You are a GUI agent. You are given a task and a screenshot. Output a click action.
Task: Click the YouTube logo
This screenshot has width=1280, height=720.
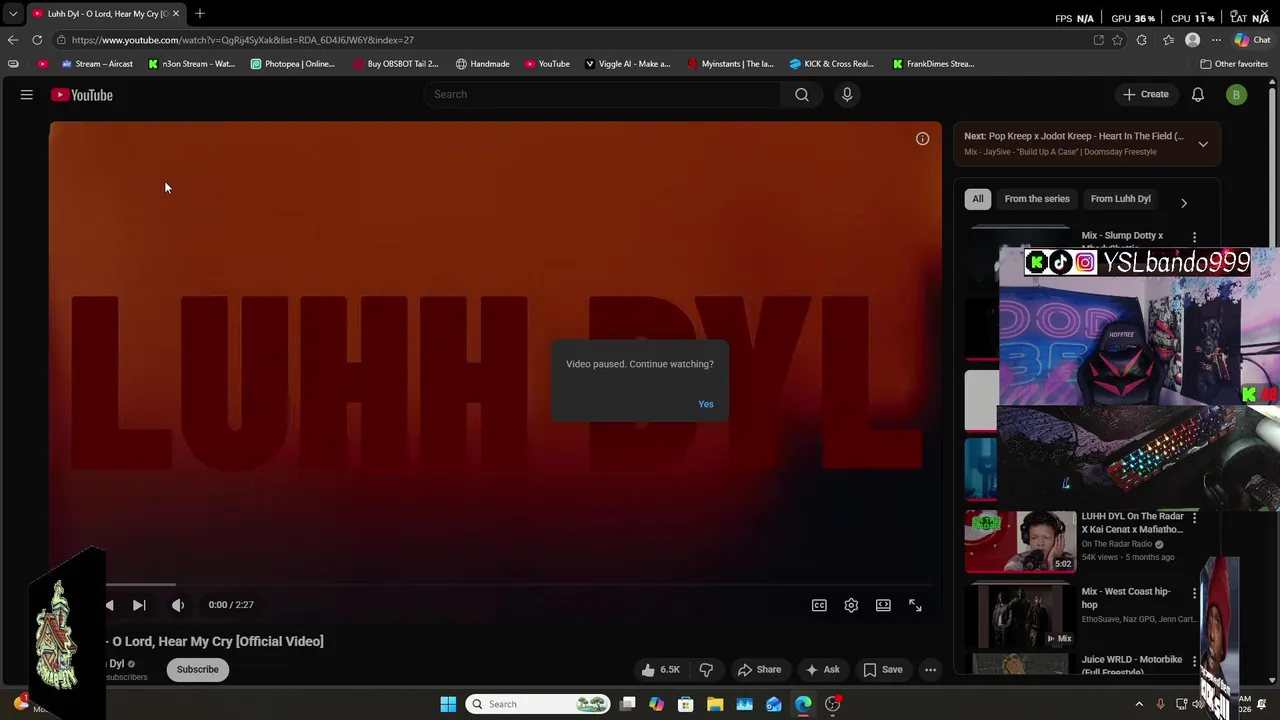click(82, 95)
